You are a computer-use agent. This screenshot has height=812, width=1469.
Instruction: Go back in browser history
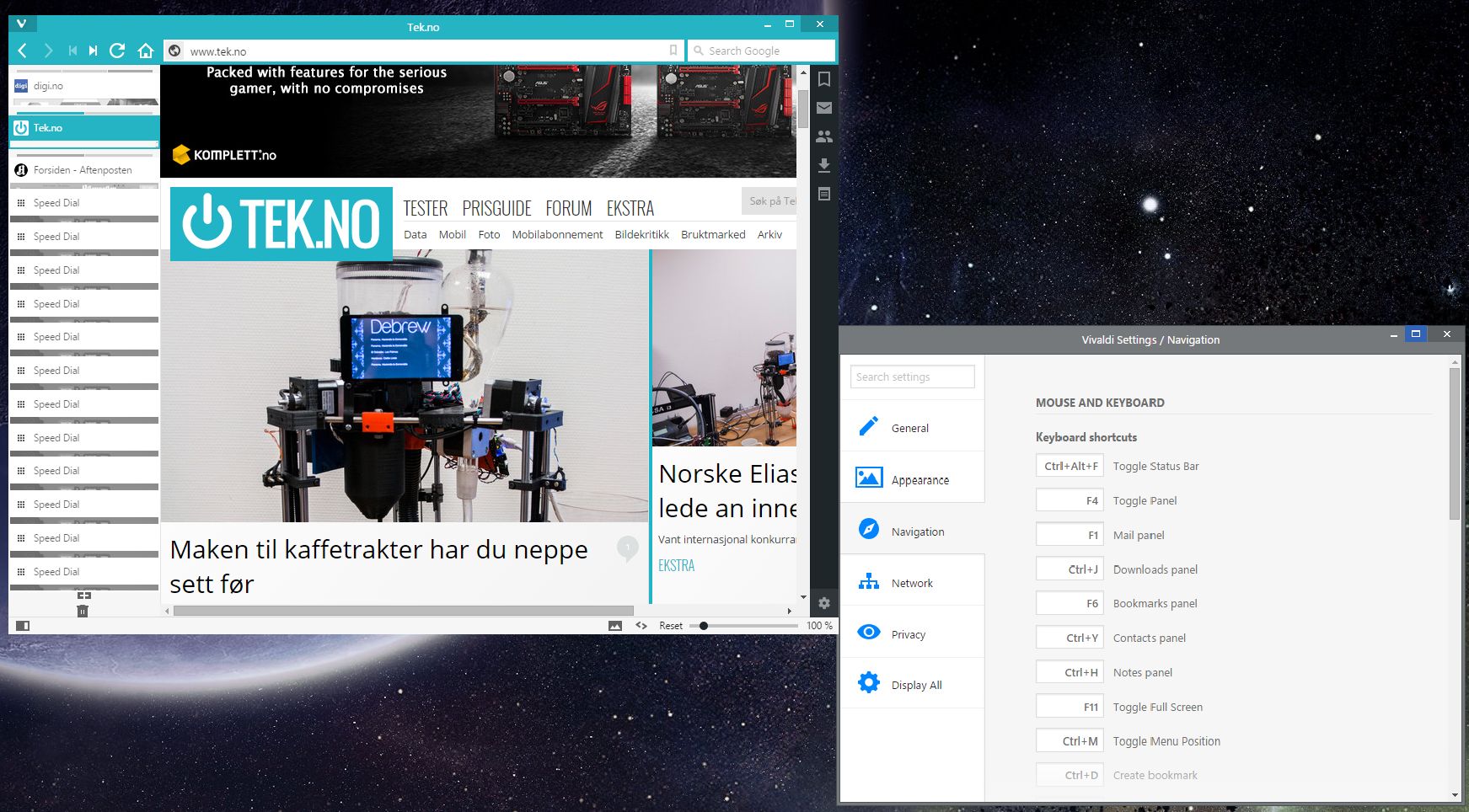click(23, 51)
